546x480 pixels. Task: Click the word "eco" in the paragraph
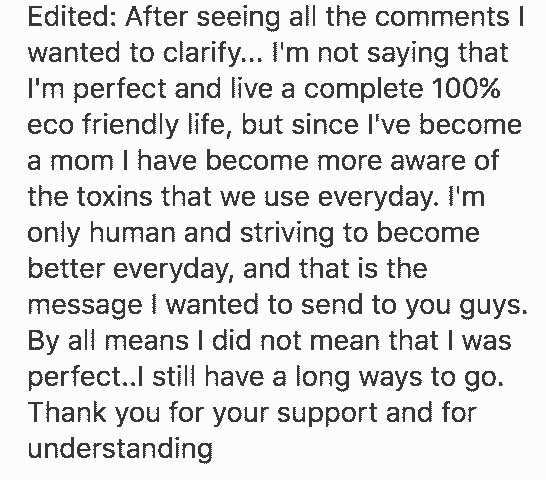50,126
